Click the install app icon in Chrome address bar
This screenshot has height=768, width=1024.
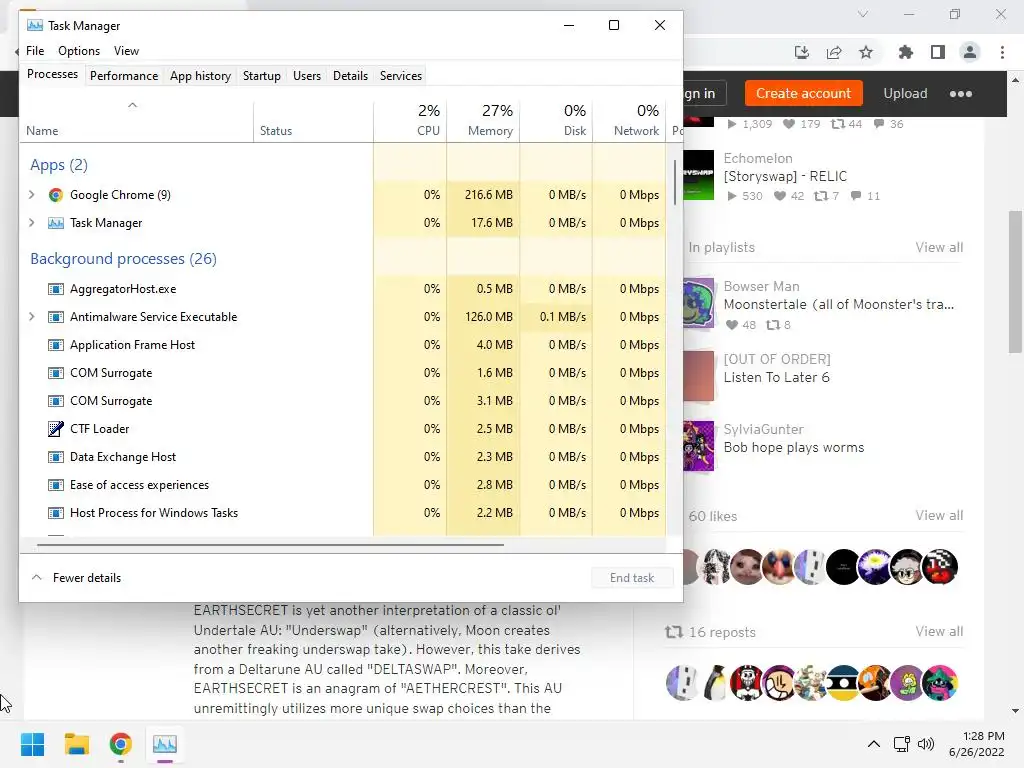(802, 52)
